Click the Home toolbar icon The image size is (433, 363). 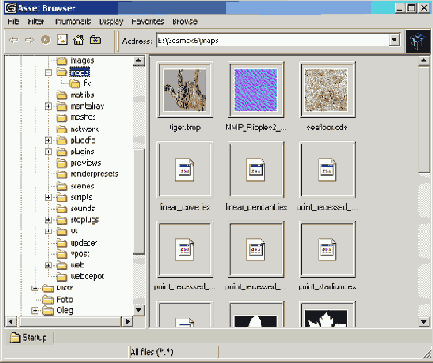79,40
